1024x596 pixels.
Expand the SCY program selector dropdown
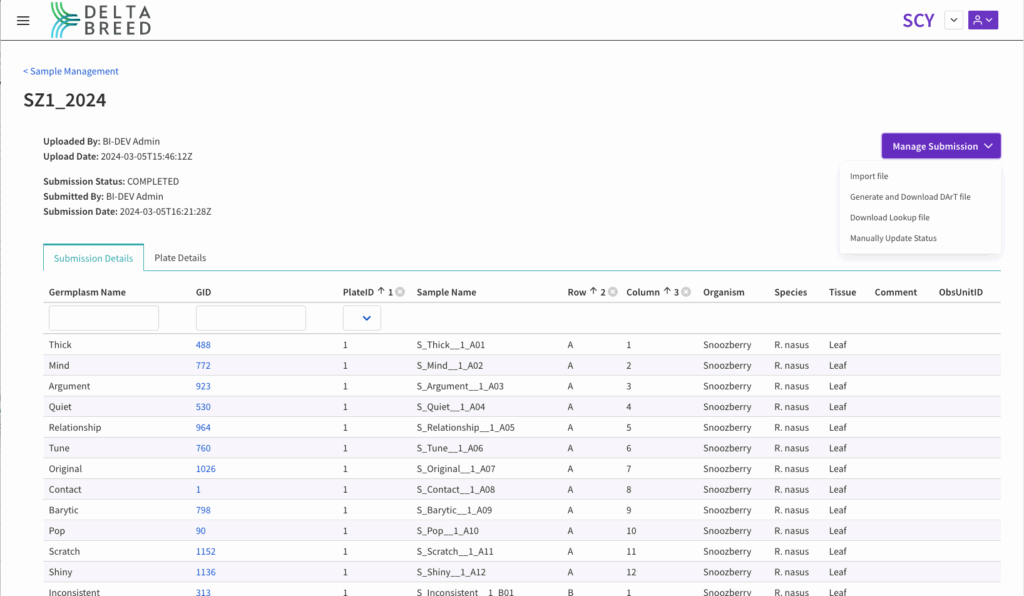[953, 20]
